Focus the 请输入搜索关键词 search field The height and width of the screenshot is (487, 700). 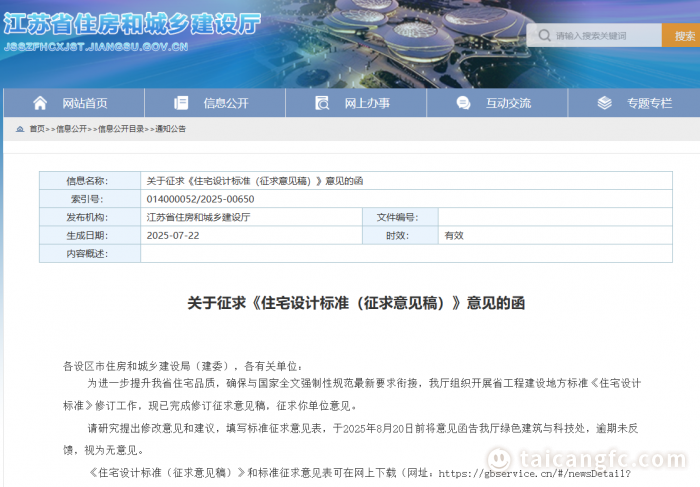coord(604,36)
